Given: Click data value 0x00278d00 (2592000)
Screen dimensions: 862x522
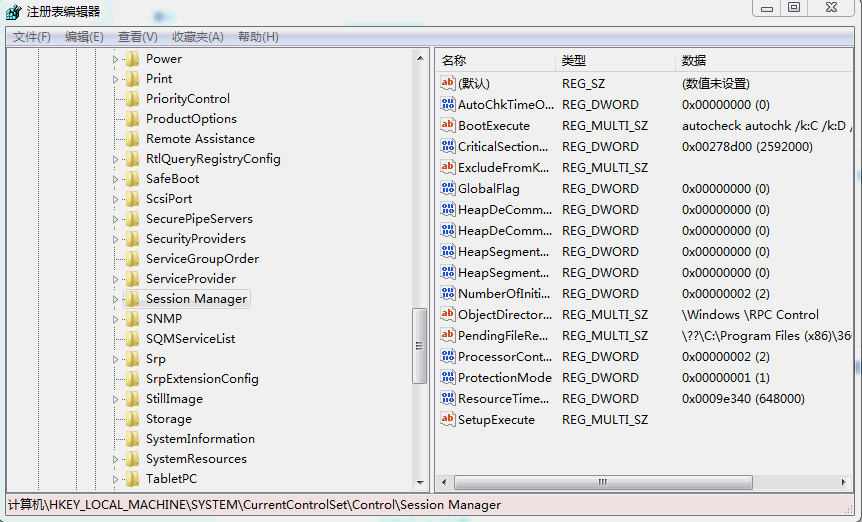Looking at the screenshot, I should pyautogui.click(x=747, y=147).
